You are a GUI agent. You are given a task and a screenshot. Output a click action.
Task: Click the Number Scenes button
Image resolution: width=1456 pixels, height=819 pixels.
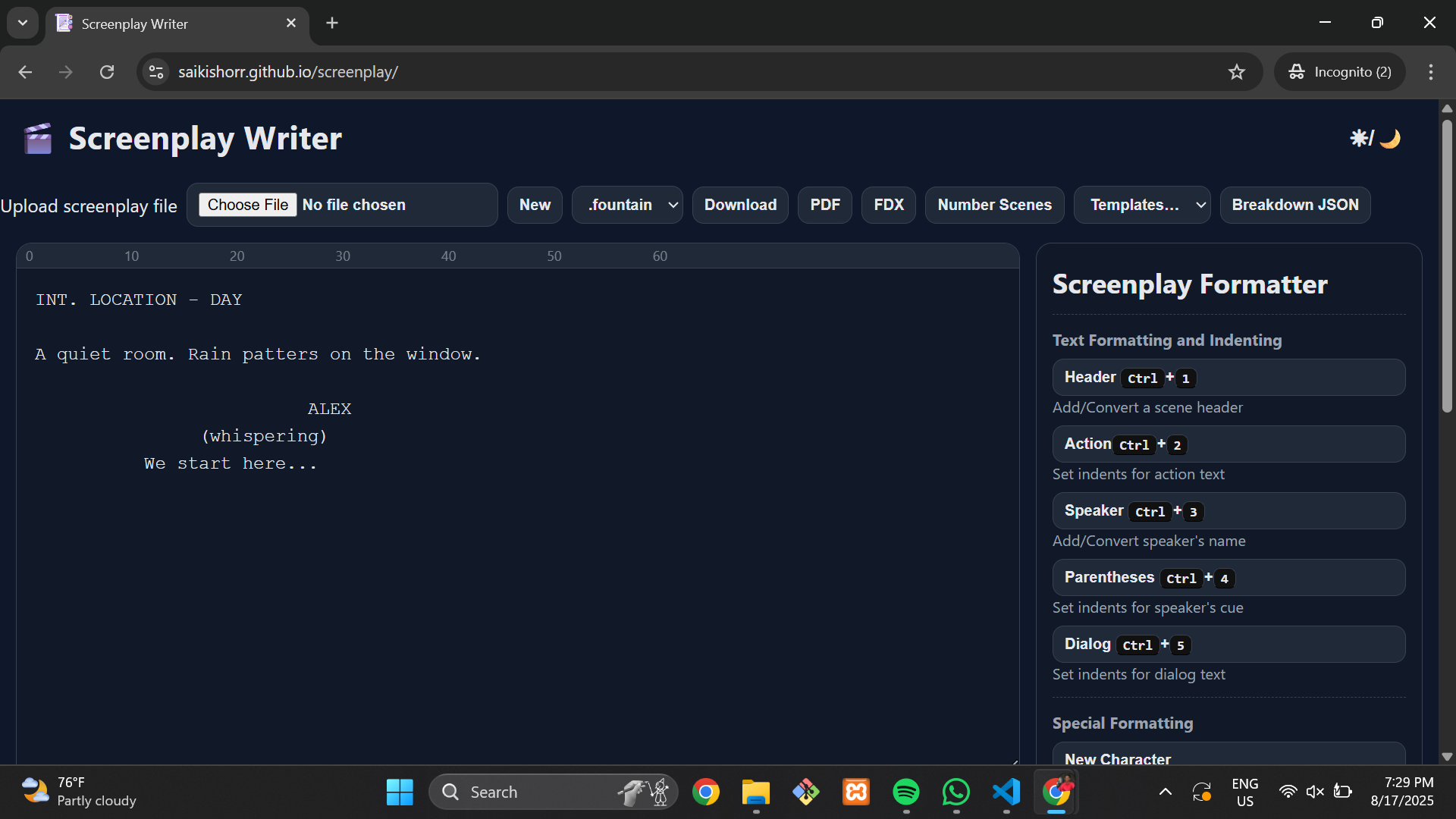[994, 205]
